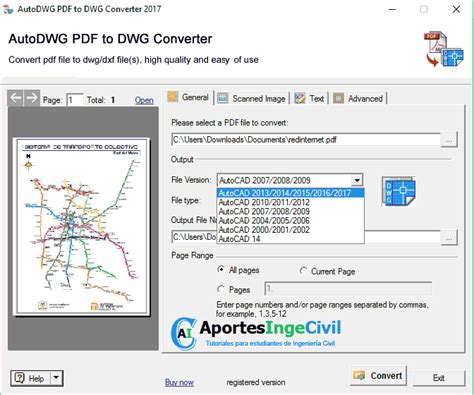Image resolution: width=474 pixels, height=395 pixels.
Task: Click the PDF to DWG logo icon
Action: tap(444, 49)
